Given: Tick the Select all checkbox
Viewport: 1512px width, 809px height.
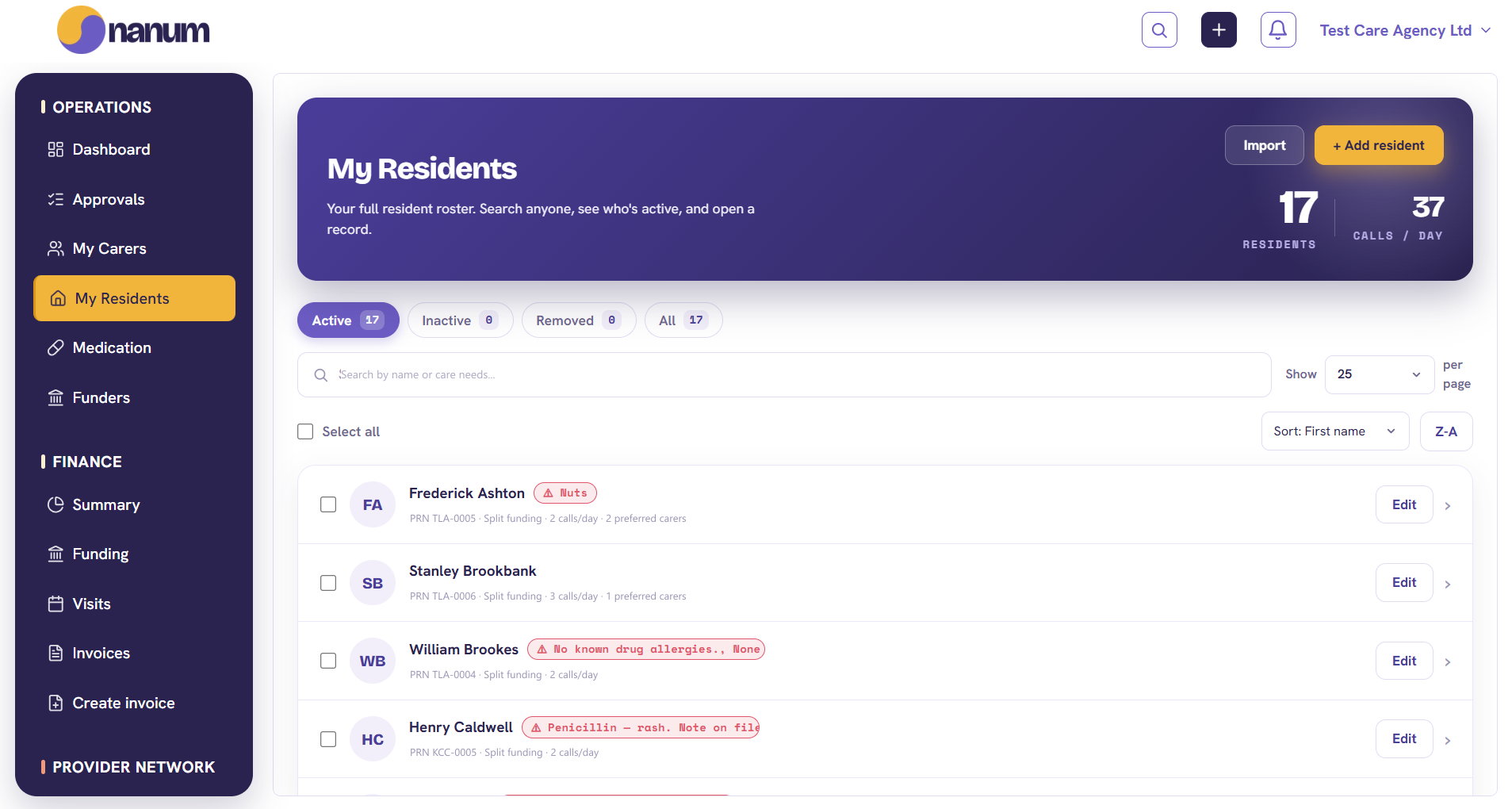Looking at the screenshot, I should 305,431.
